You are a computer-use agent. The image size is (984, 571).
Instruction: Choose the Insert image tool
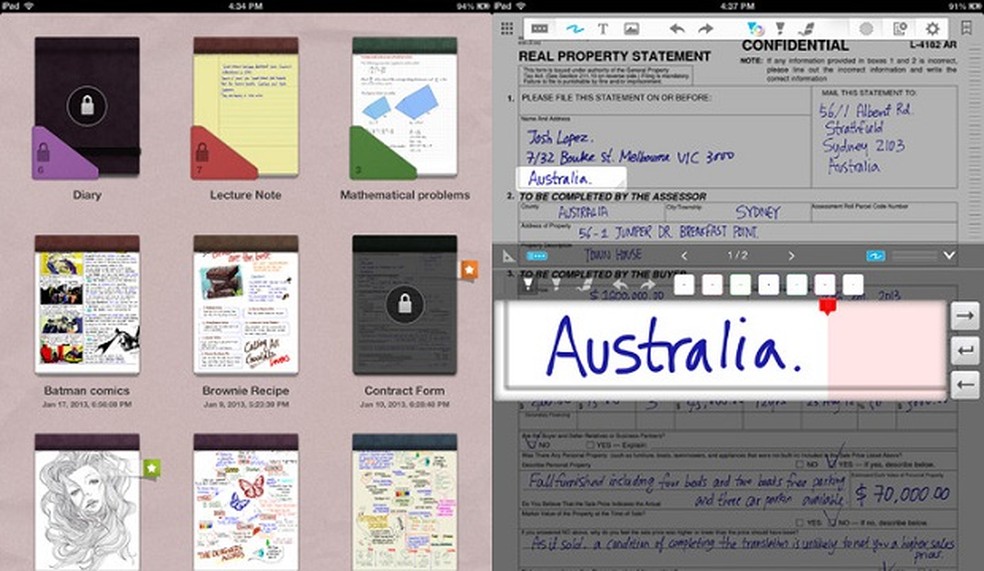(x=631, y=28)
